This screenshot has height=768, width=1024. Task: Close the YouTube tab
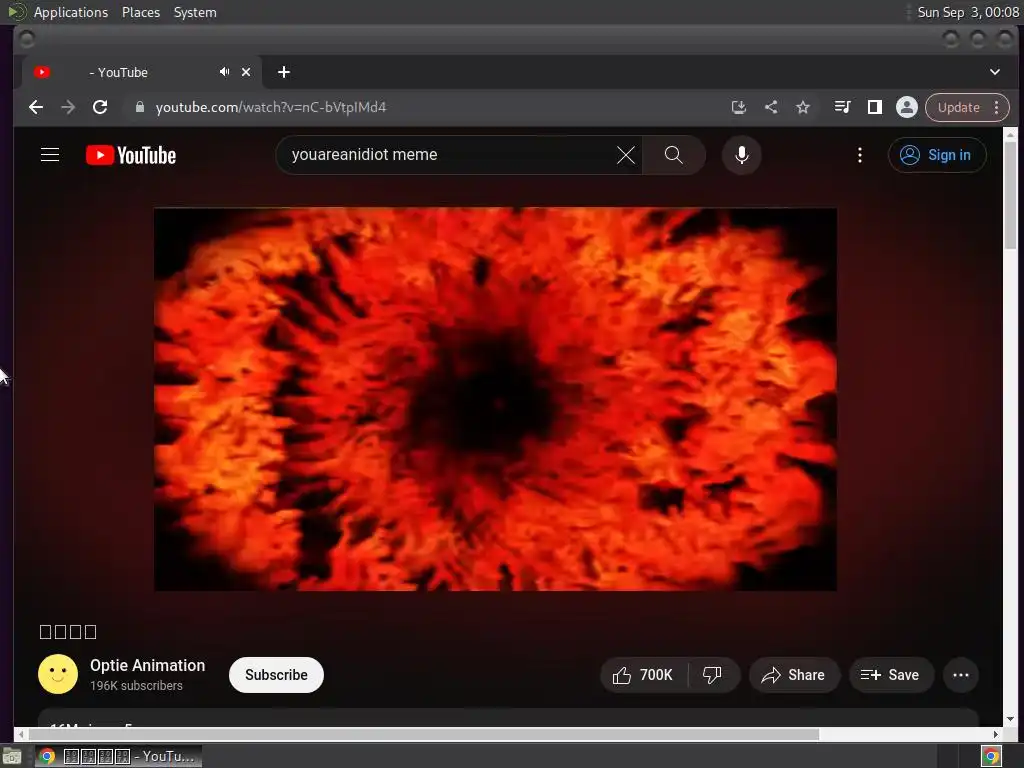246,72
